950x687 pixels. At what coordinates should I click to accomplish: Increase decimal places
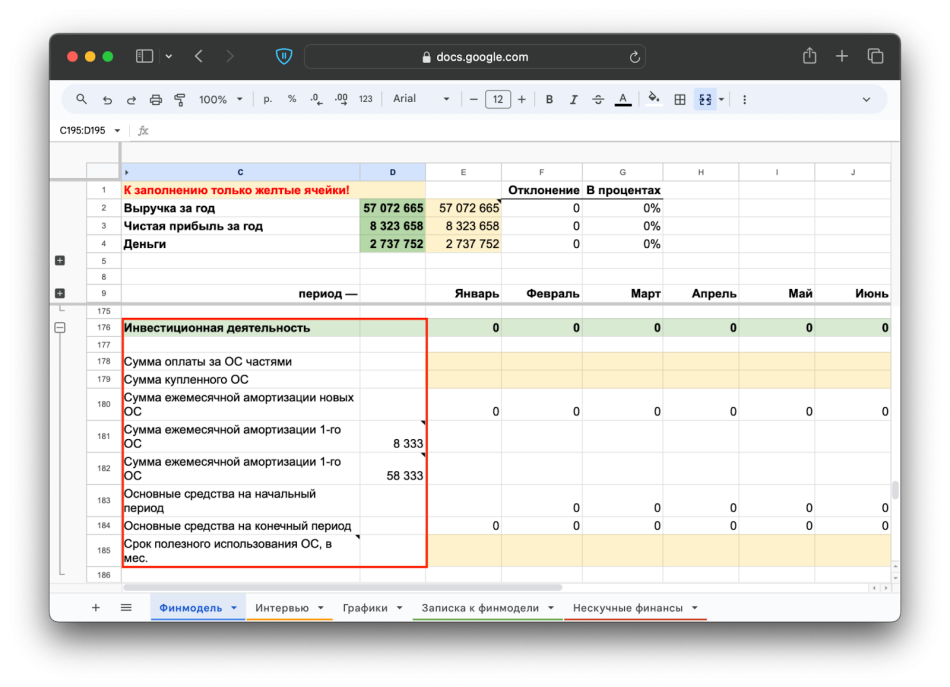tap(341, 99)
